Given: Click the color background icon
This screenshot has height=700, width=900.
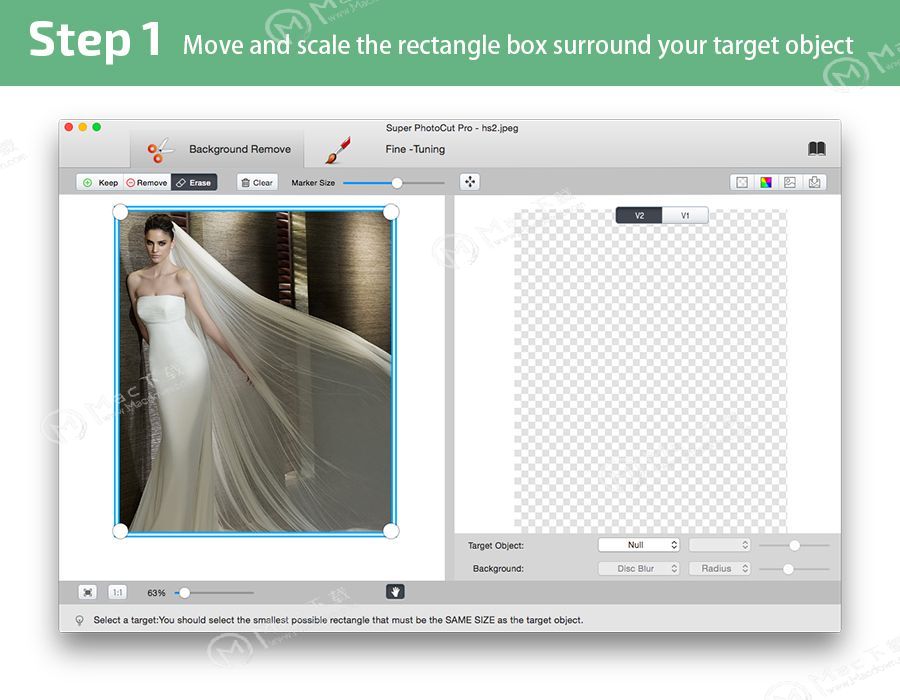Looking at the screenshot, I should point(766,182).
